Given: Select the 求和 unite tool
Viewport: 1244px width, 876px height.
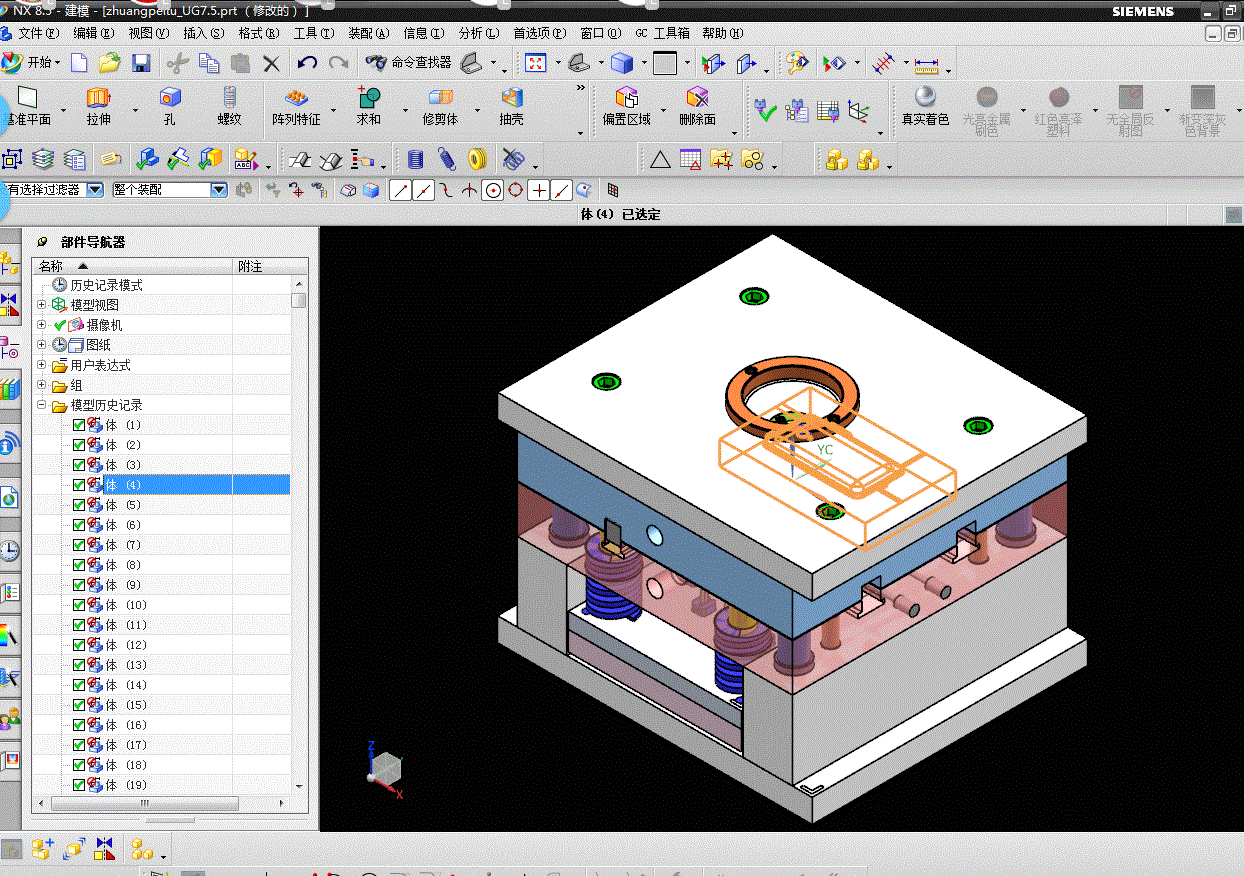Looking at the screenshot, I should 369,106.
